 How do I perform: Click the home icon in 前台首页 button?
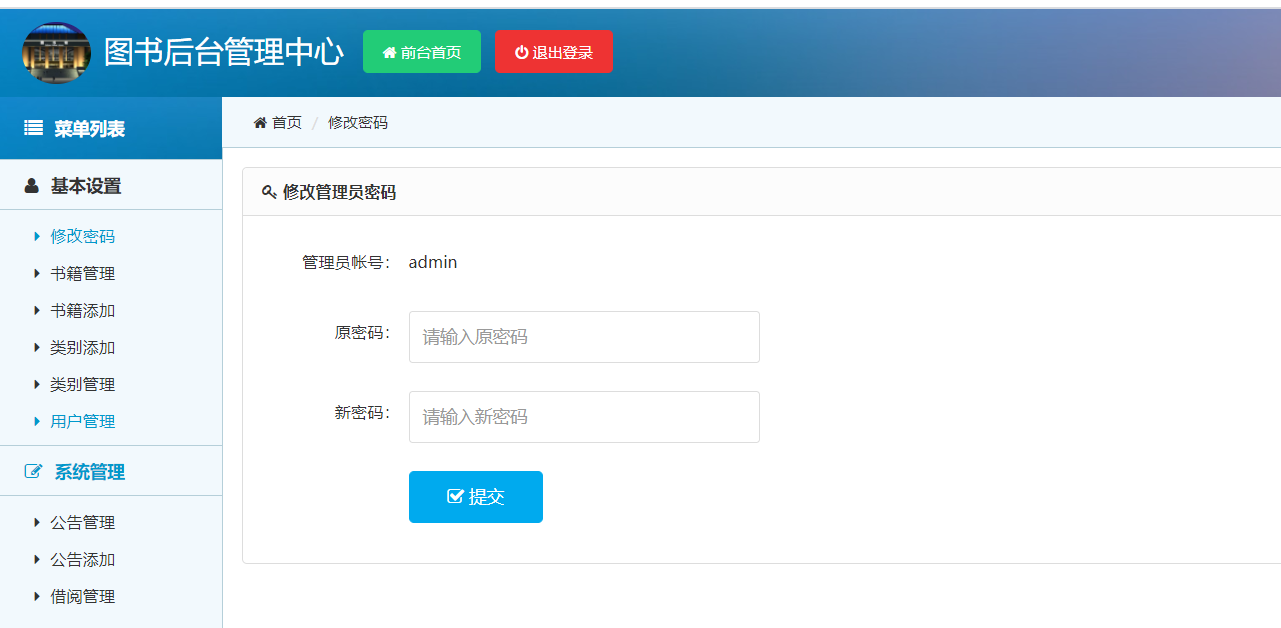[389, 53]
